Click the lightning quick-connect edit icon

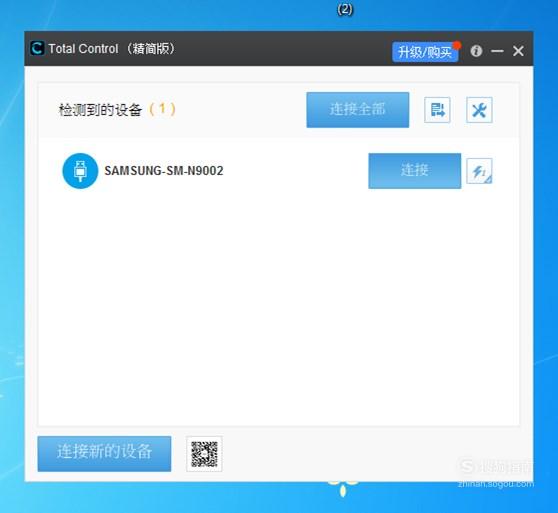479,171
